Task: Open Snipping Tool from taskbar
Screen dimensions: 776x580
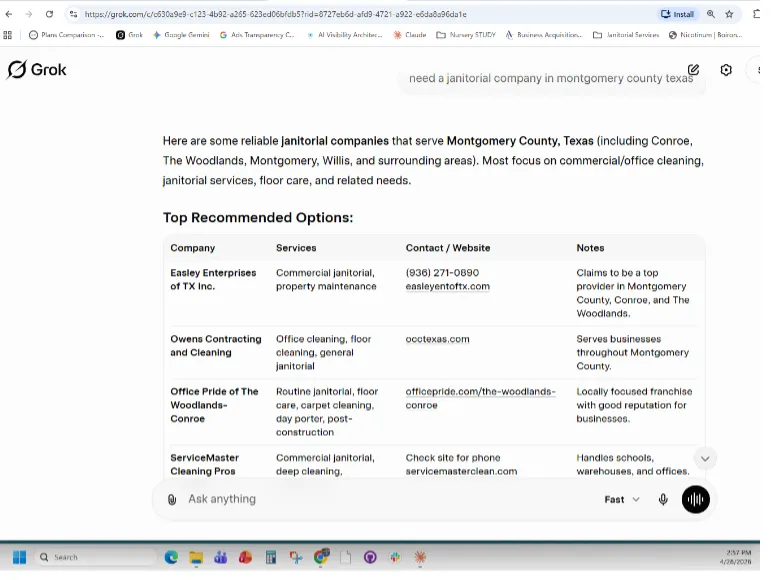Action: tap(296, 558)
